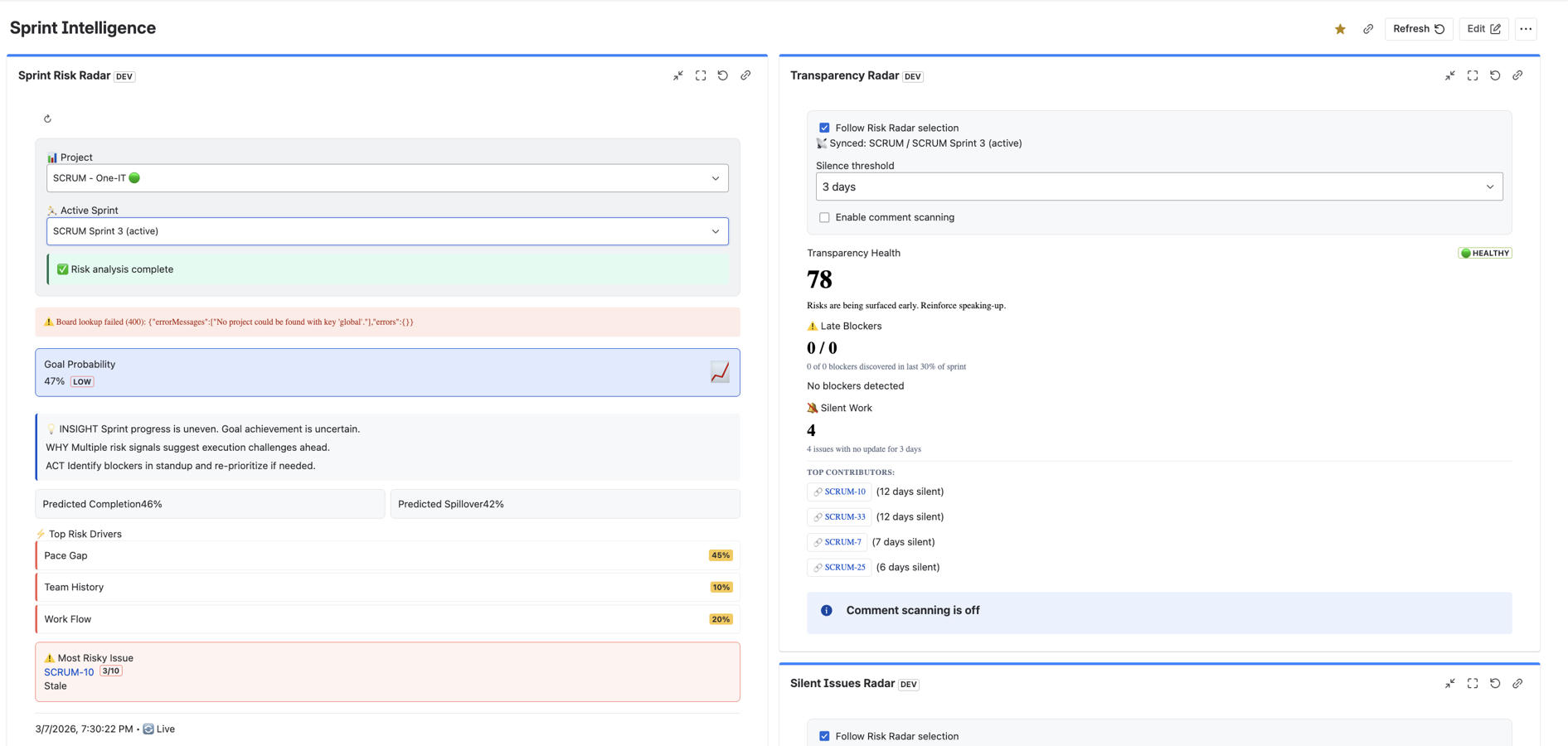The height and width of the screenshot is (746, 1568).
Task: Reset the Transparency Radar panel
Action: 1495,75
